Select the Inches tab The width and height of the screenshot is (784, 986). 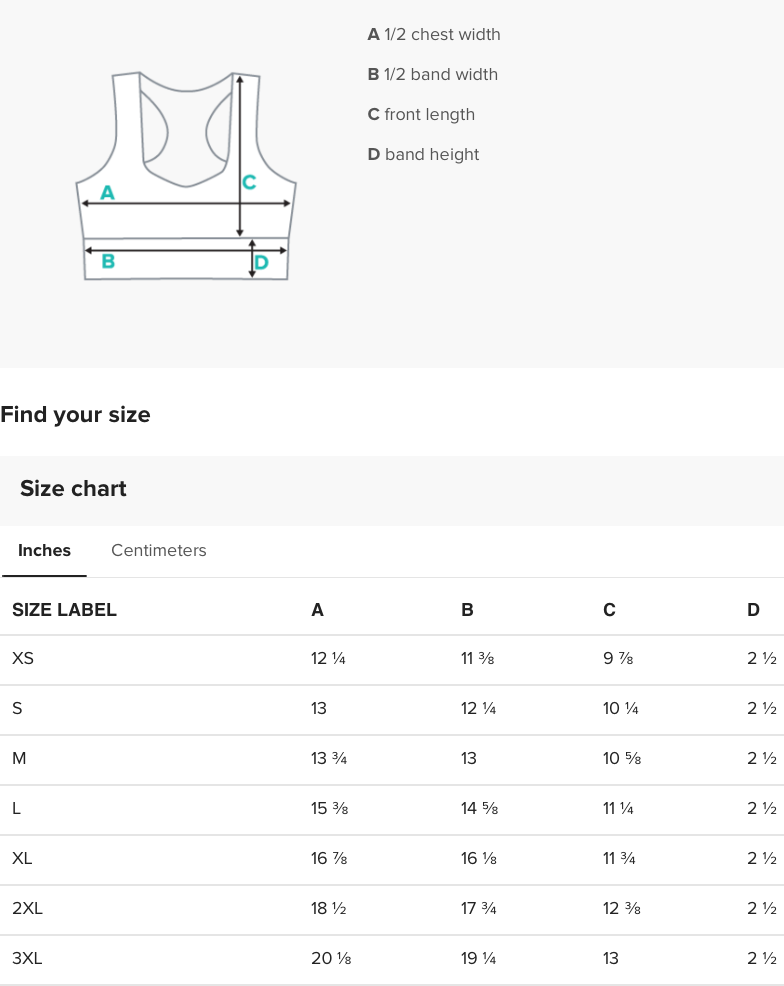(44, 550)
